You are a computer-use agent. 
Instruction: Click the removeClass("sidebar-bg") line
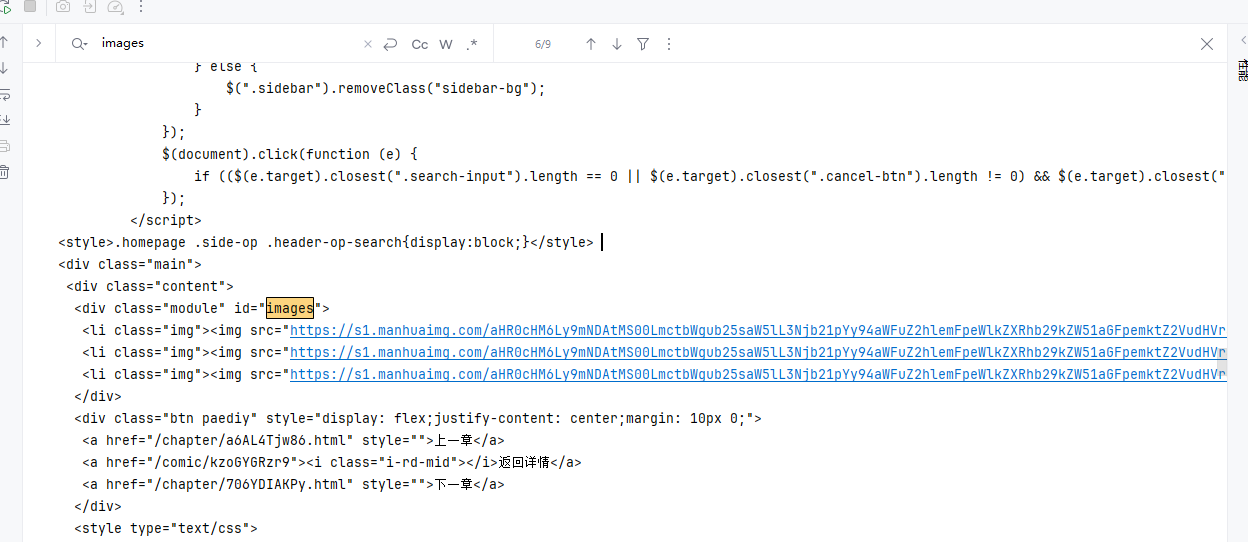(386, 88)
